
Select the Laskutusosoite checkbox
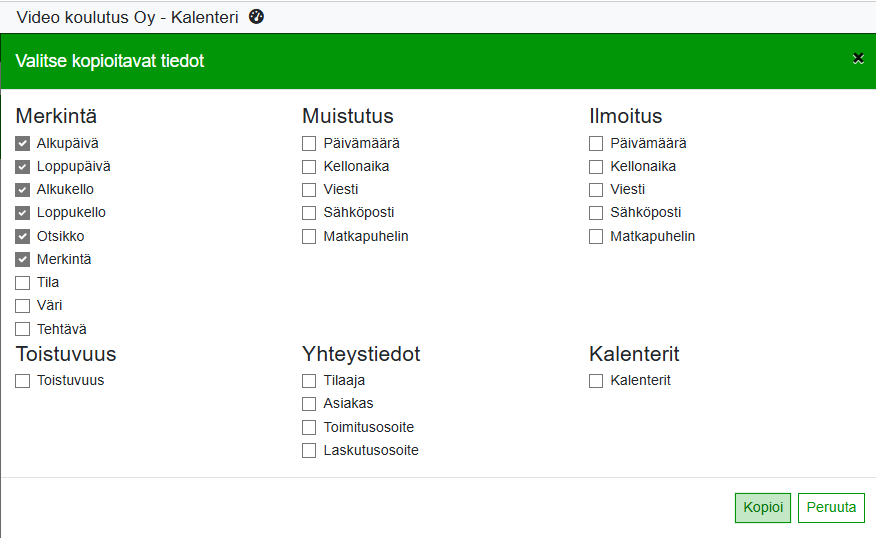(x=309, y=451)
